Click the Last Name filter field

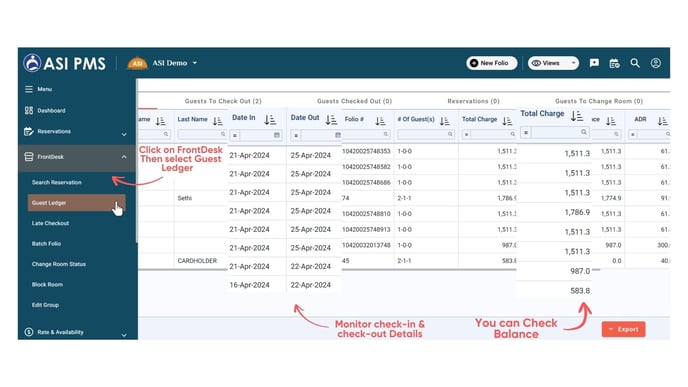tap(202, 134)
